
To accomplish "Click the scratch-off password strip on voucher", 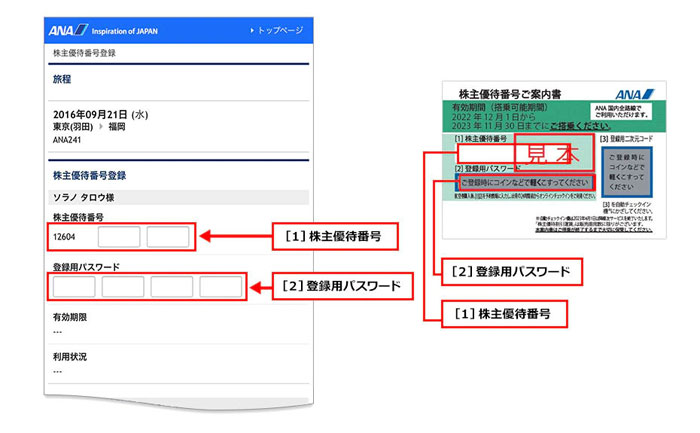I will (525, 184).
